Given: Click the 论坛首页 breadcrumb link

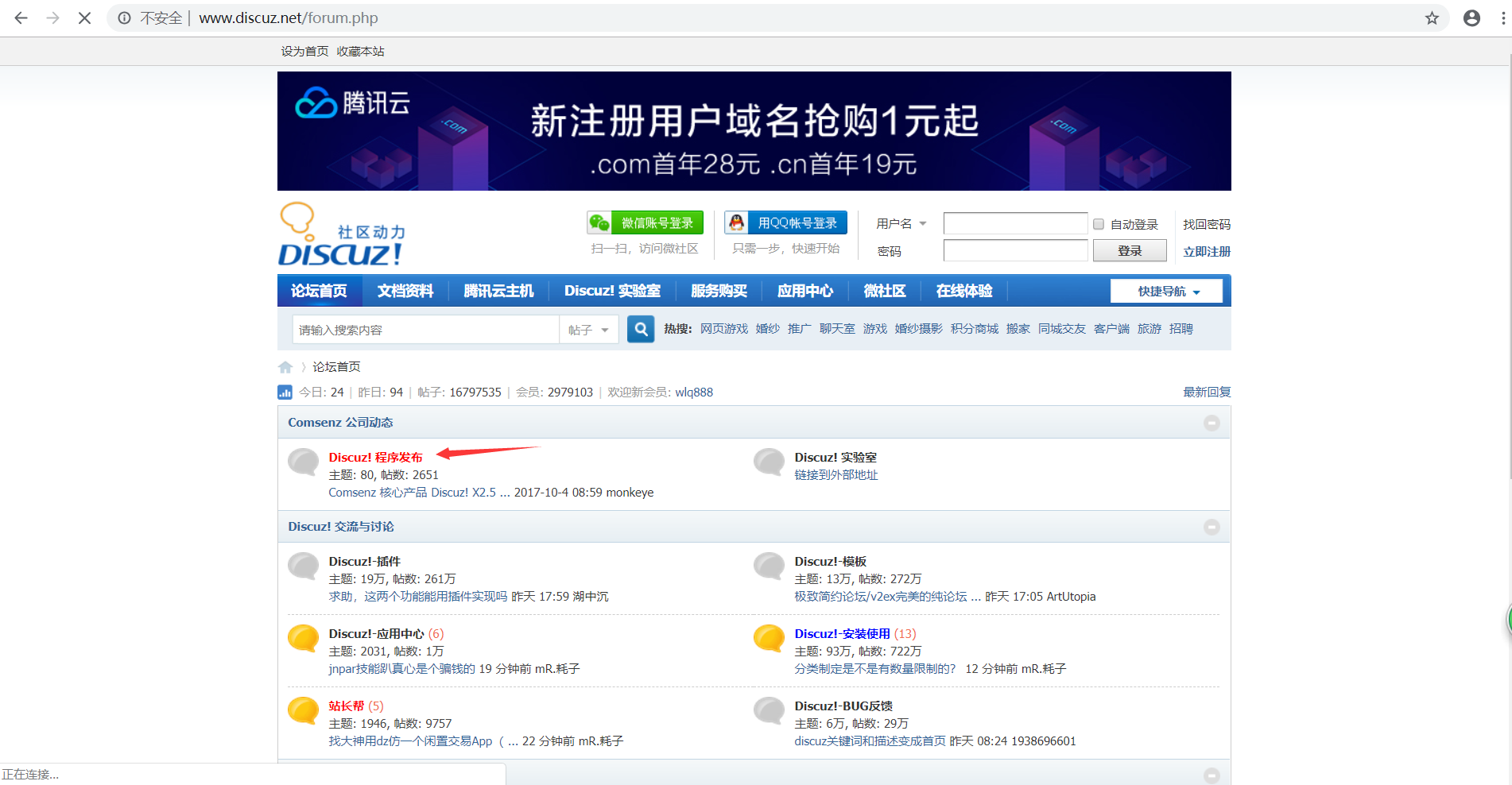Looking at the screenshot, I should point(336,367).
